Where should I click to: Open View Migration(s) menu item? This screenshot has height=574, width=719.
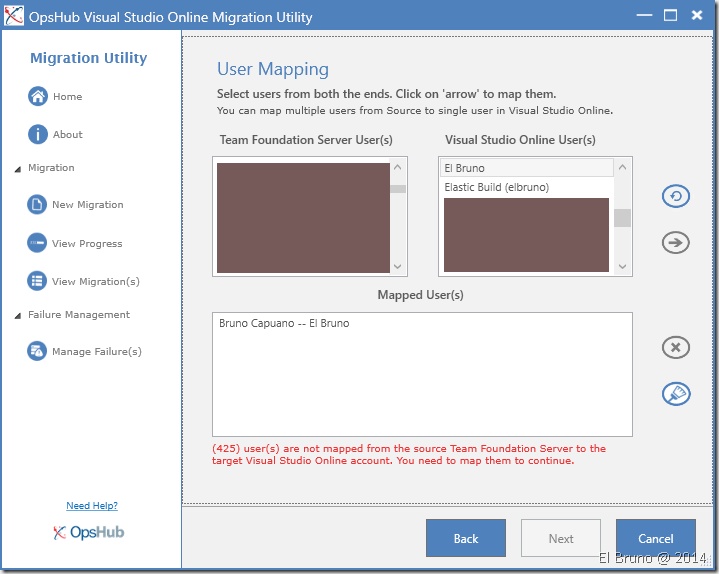coord(95,281)
